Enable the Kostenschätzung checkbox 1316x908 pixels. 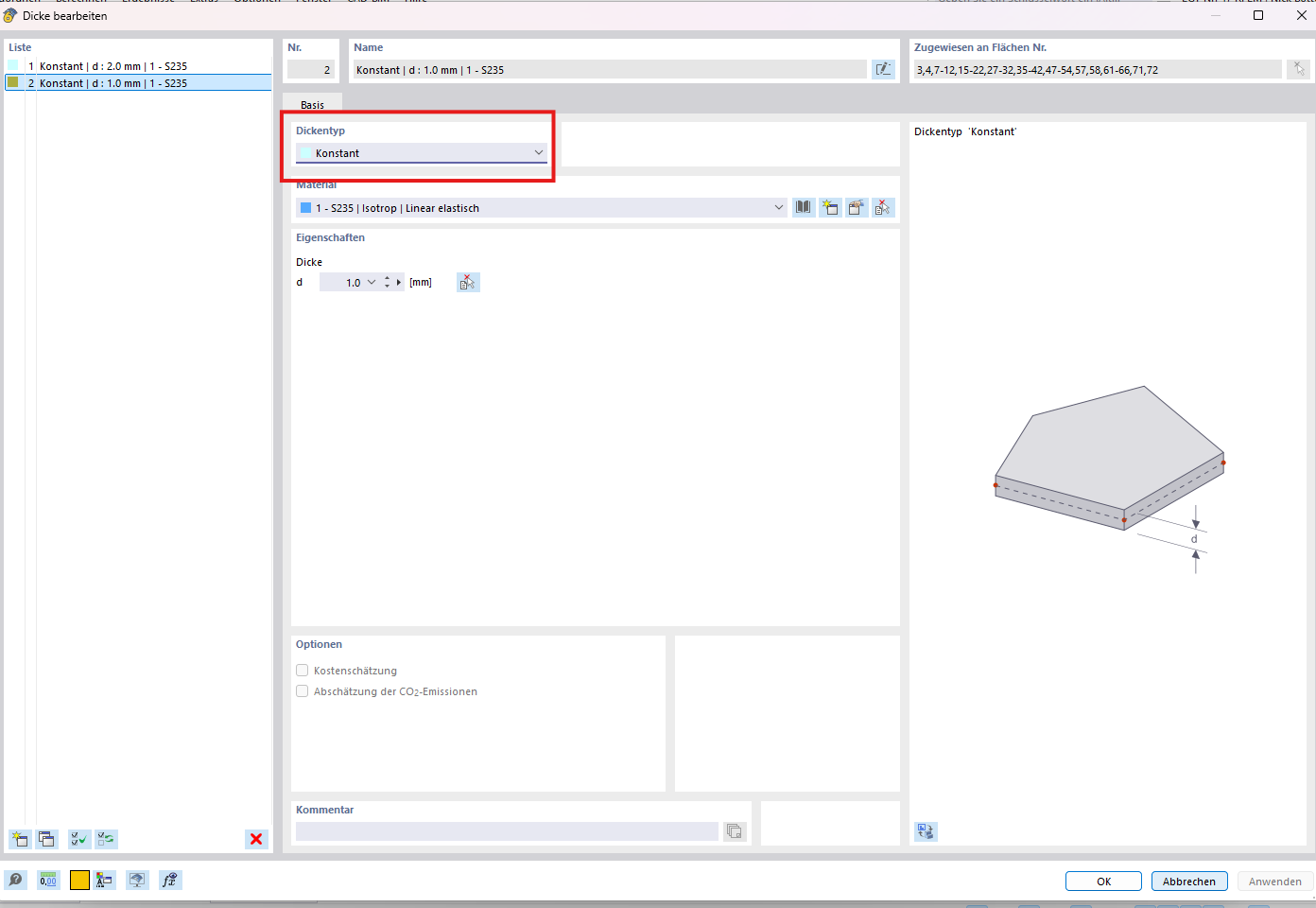(x=303, y=671)
